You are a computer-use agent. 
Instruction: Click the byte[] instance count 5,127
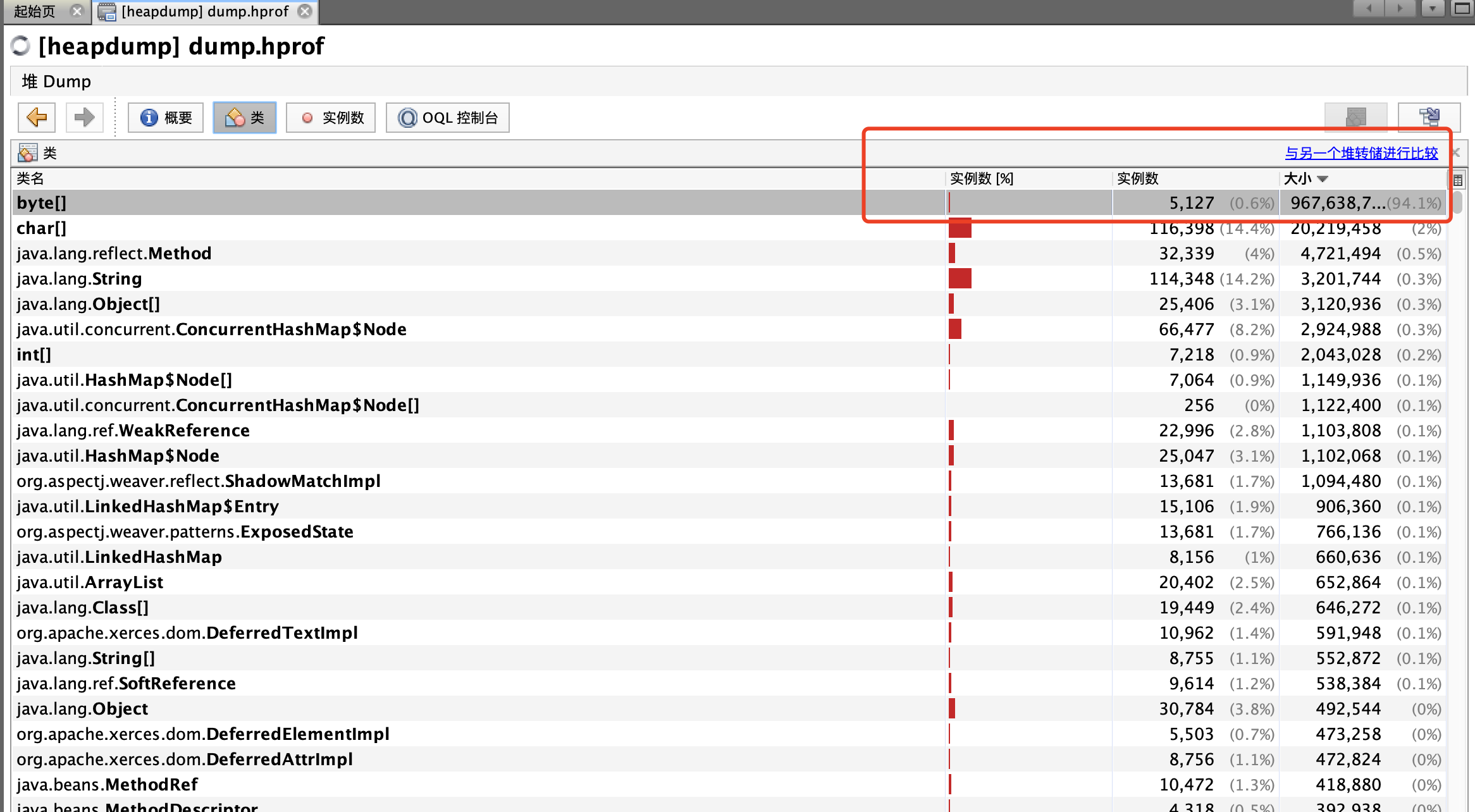click(1192, 203)
